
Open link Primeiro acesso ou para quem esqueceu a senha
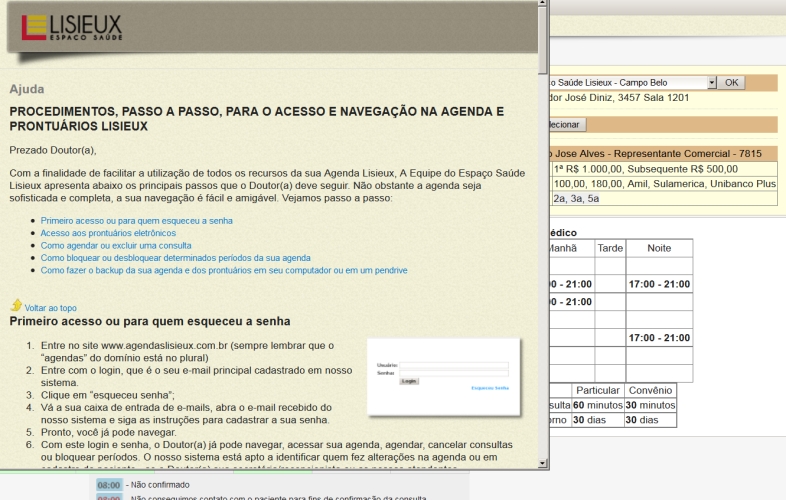point(136,221)
